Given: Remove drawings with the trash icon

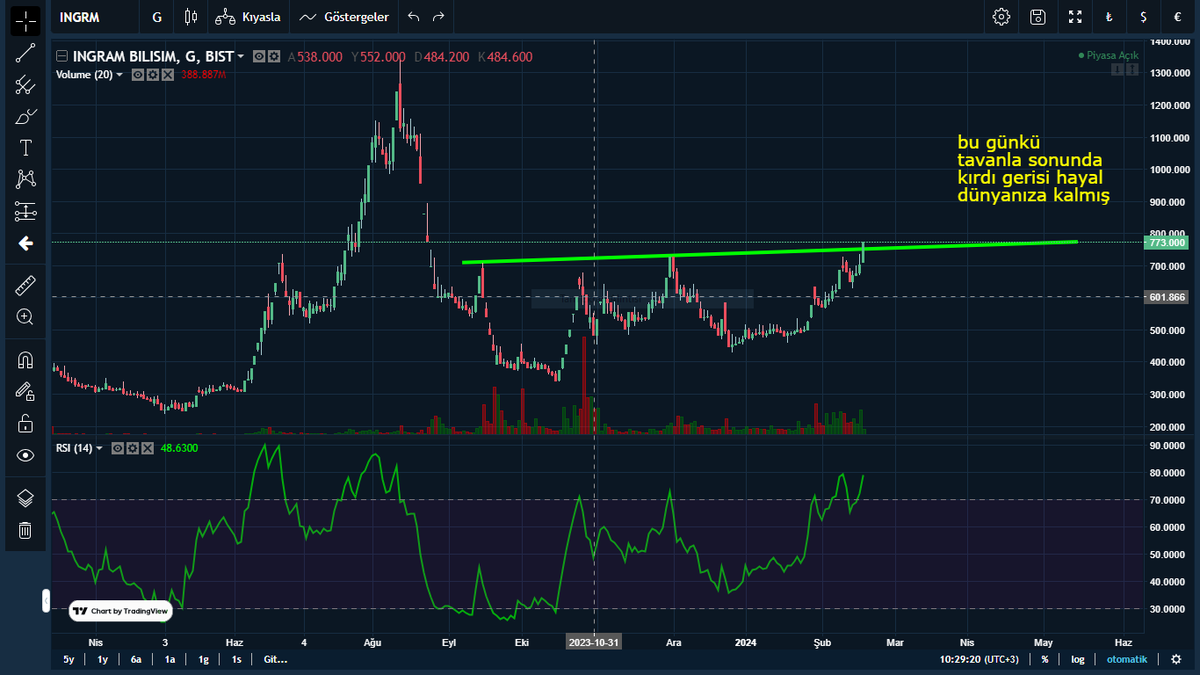Looking at the screenshot, I should click(x=26, y=530).
